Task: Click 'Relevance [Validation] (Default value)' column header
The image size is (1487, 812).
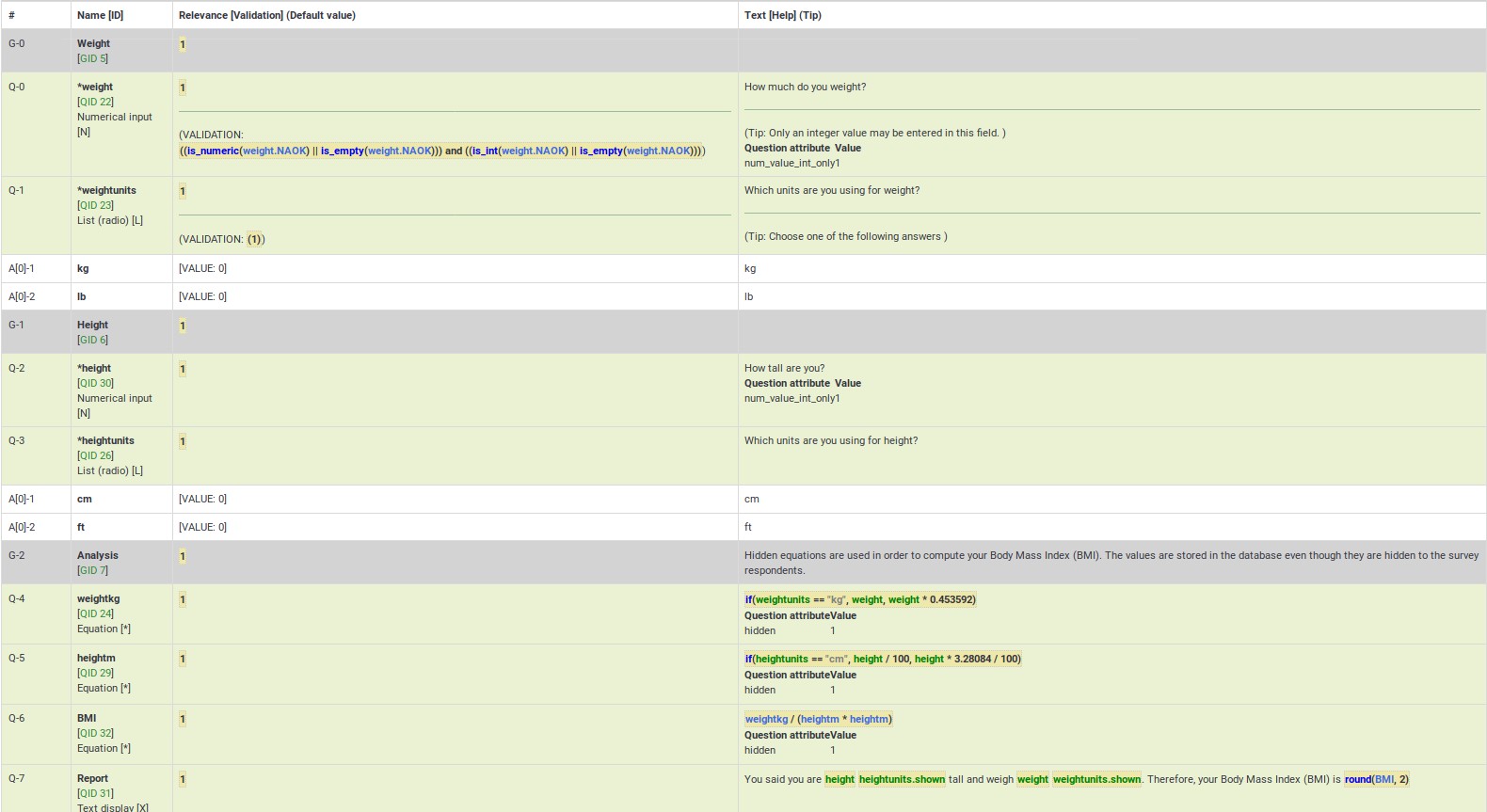Action: pyautogui.click(x=267, y=15)
